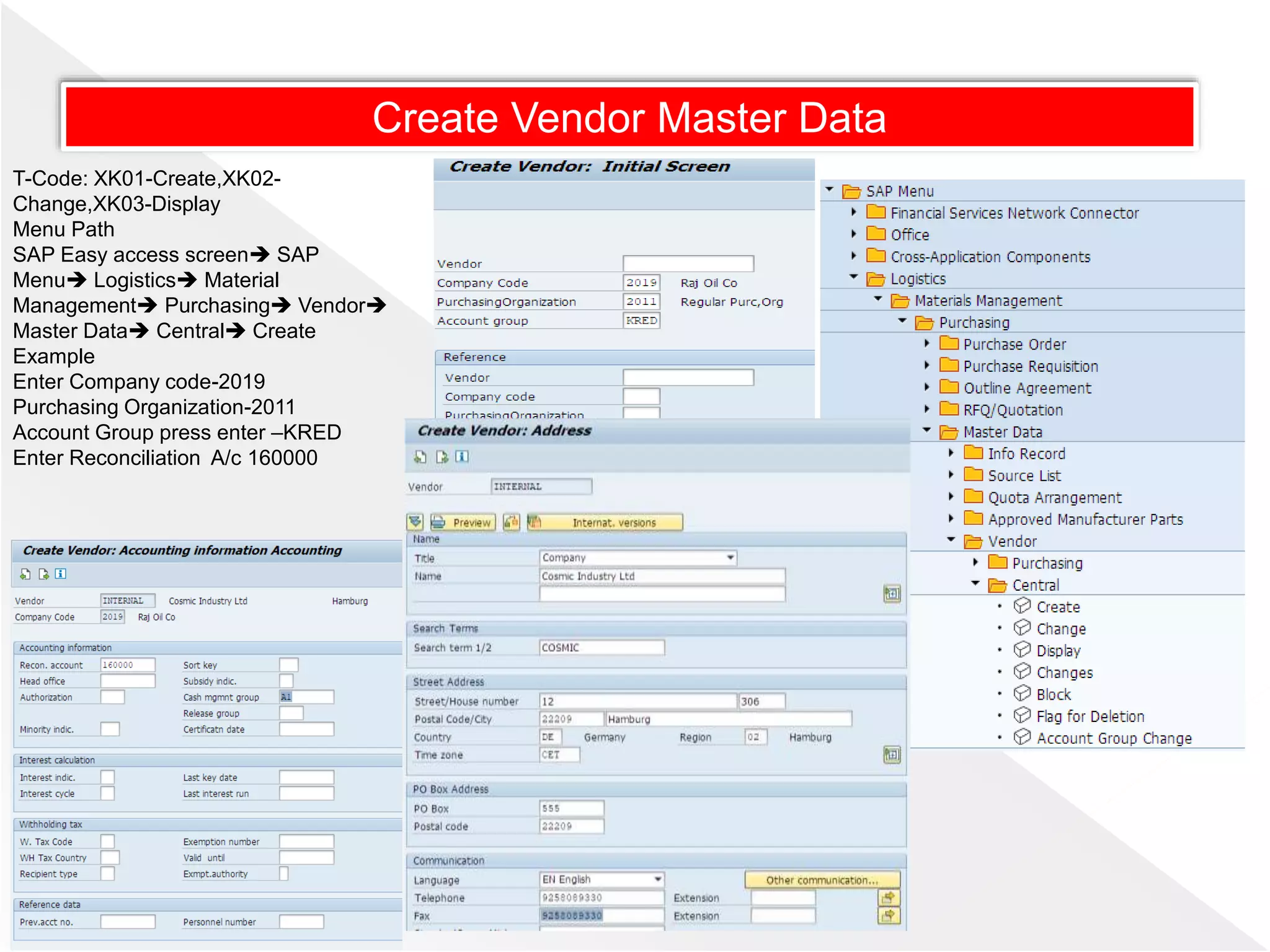Viewport: 1270px width, 952px height.
Task: Click the Telephone number field
Action: point(602,897)
